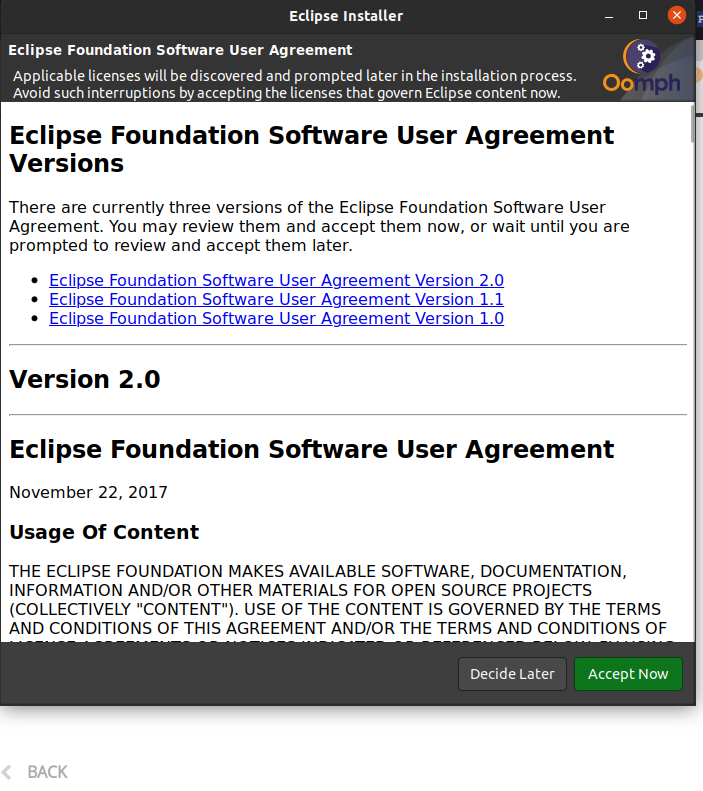Click the 'Usage Of Content' heading
This screenshot has height=791, width=703.
click(x=104, y=532)
